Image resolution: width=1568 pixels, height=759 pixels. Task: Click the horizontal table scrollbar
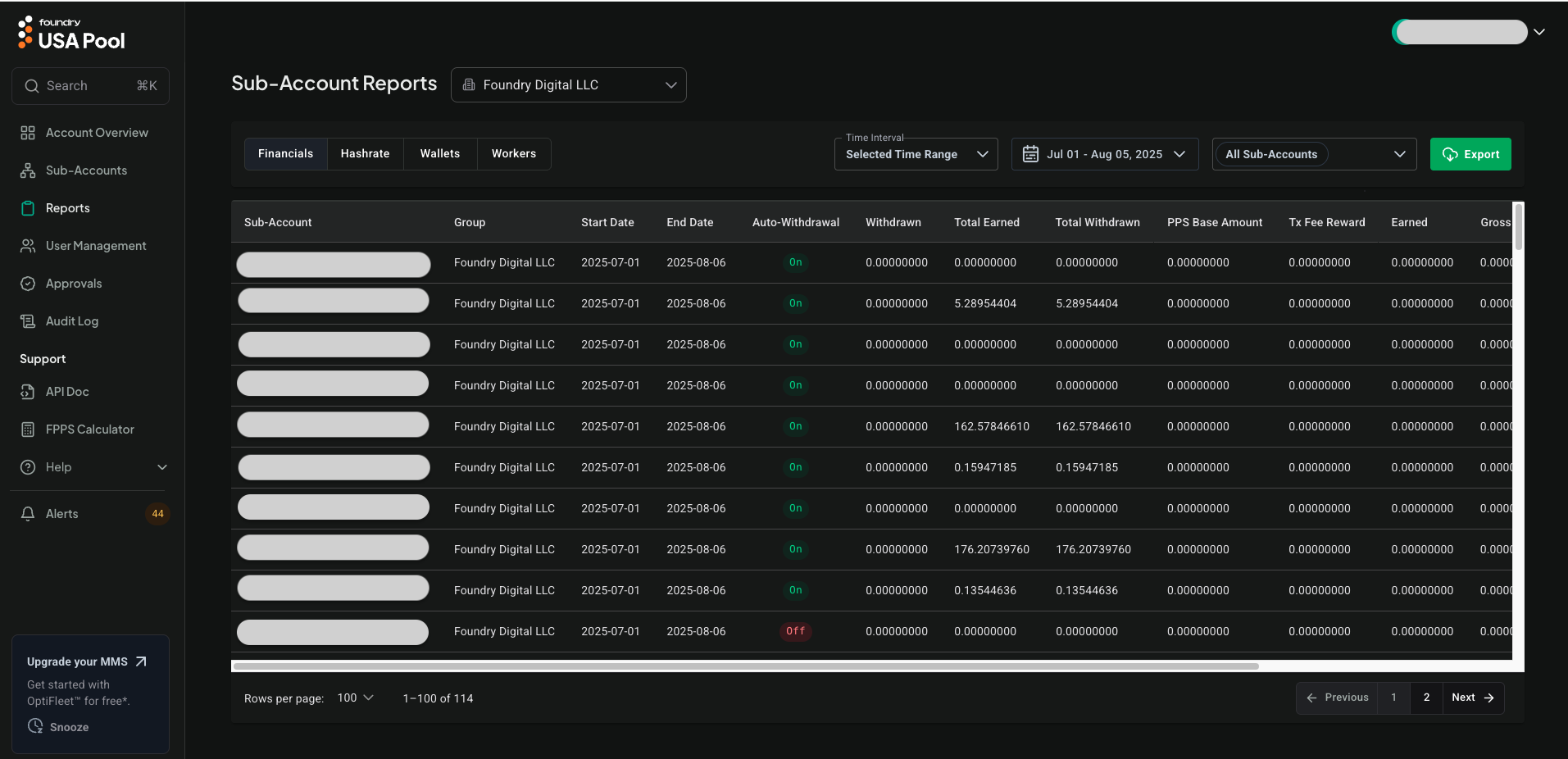click(746, 666)
